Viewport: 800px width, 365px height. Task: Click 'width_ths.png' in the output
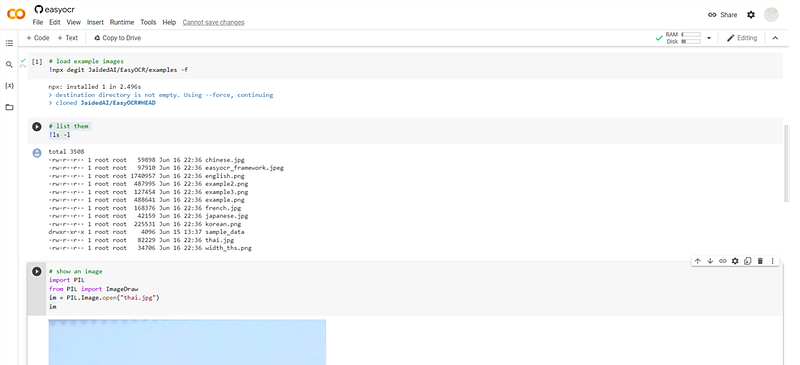pos(229,248)
